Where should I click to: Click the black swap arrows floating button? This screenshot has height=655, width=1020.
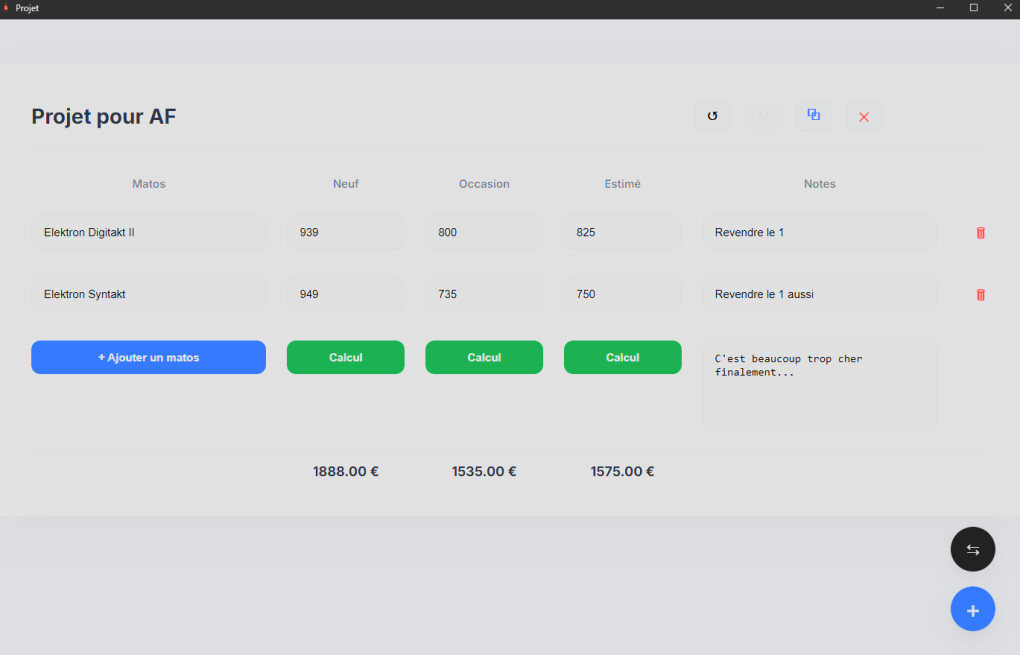coord(973,549)
